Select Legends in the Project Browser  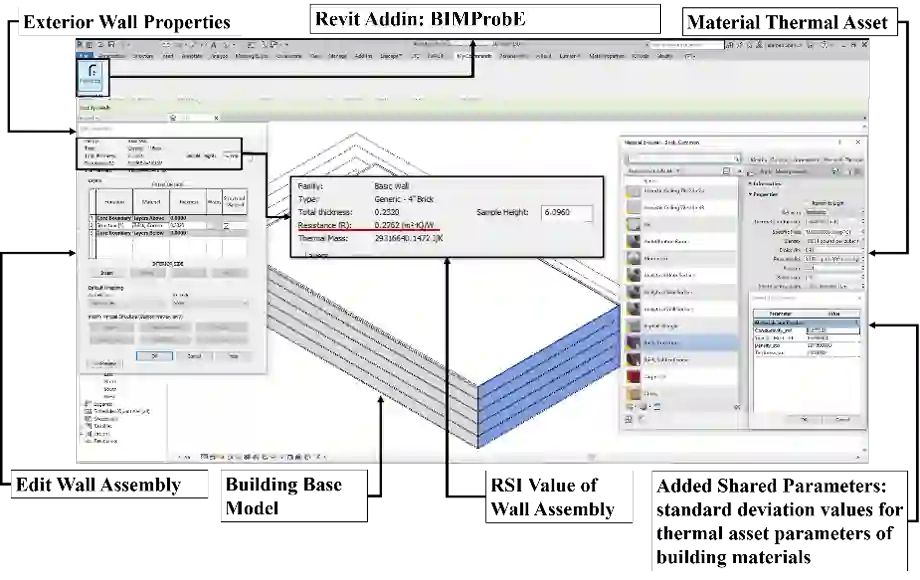coord(103,404)
